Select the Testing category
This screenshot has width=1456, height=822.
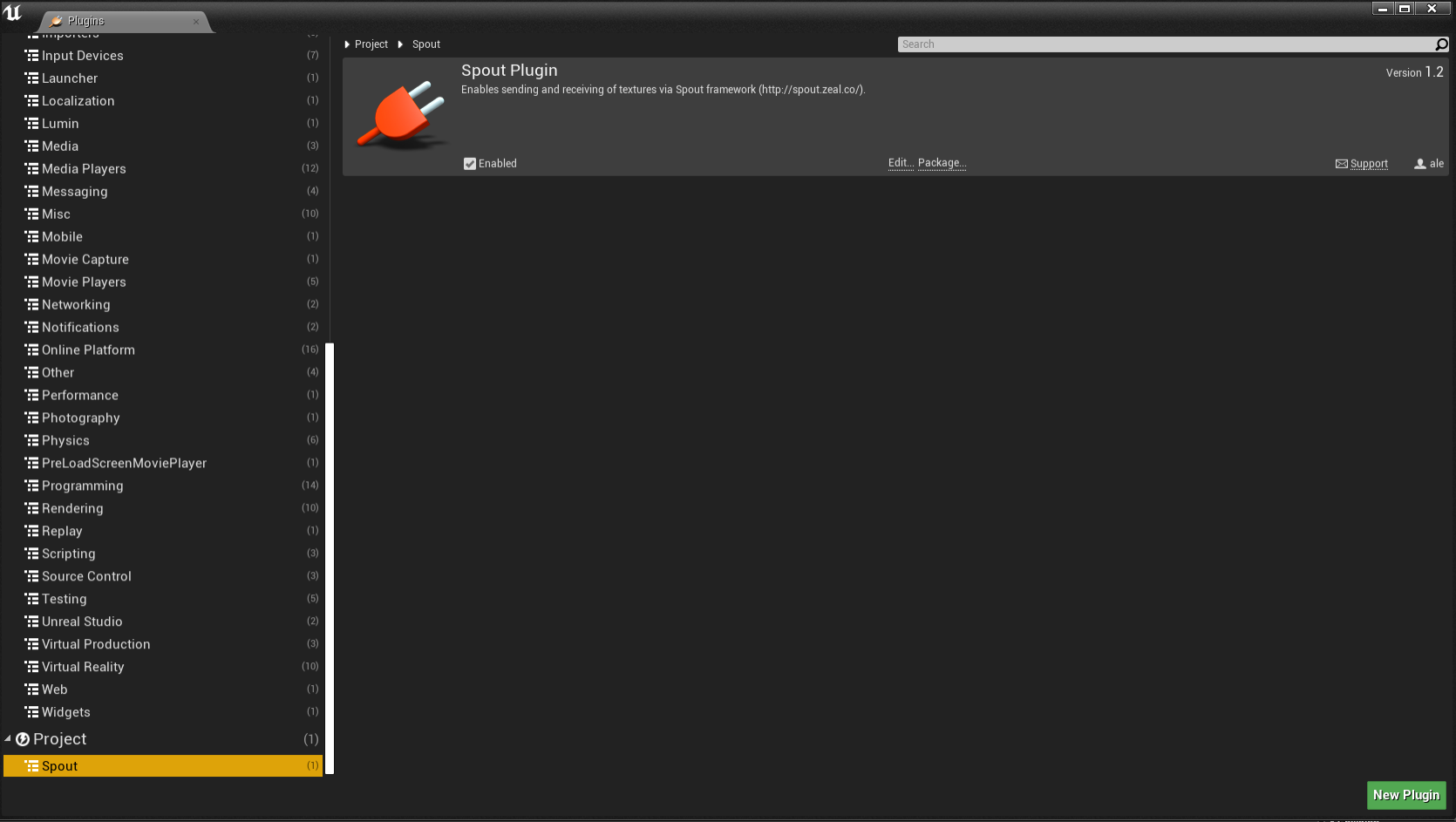tap(163, 599)
